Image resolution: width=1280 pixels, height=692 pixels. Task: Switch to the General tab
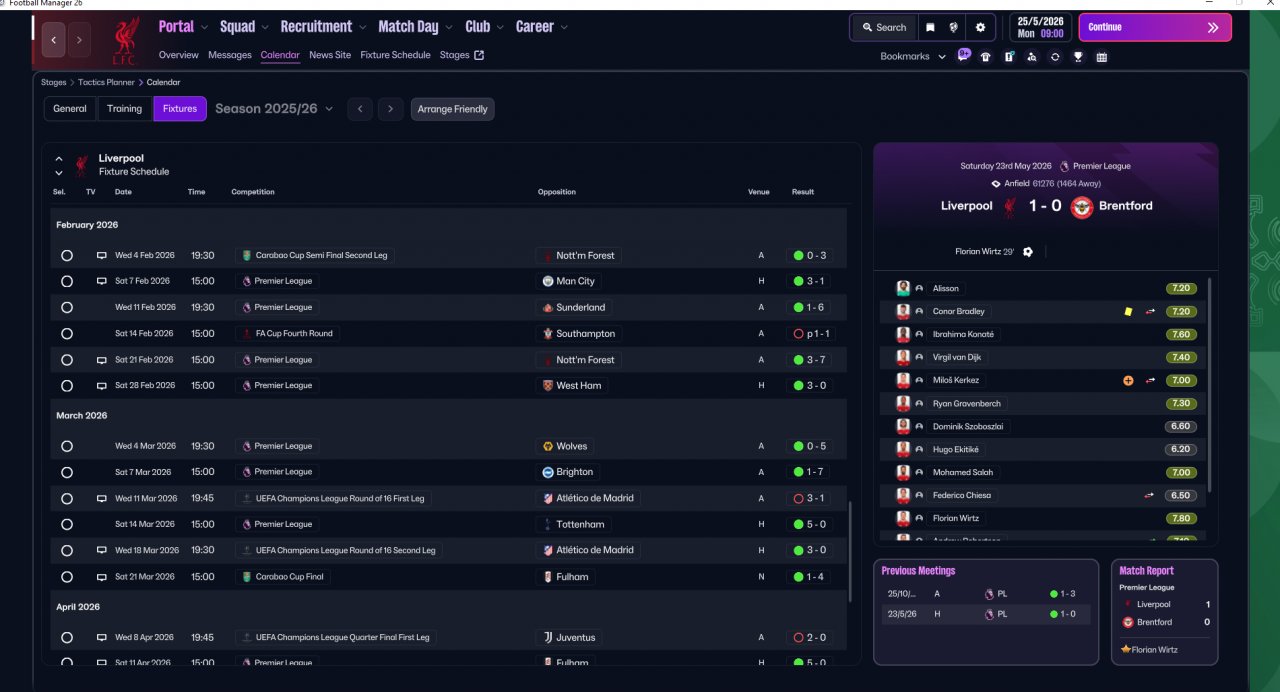coord(70,109)
